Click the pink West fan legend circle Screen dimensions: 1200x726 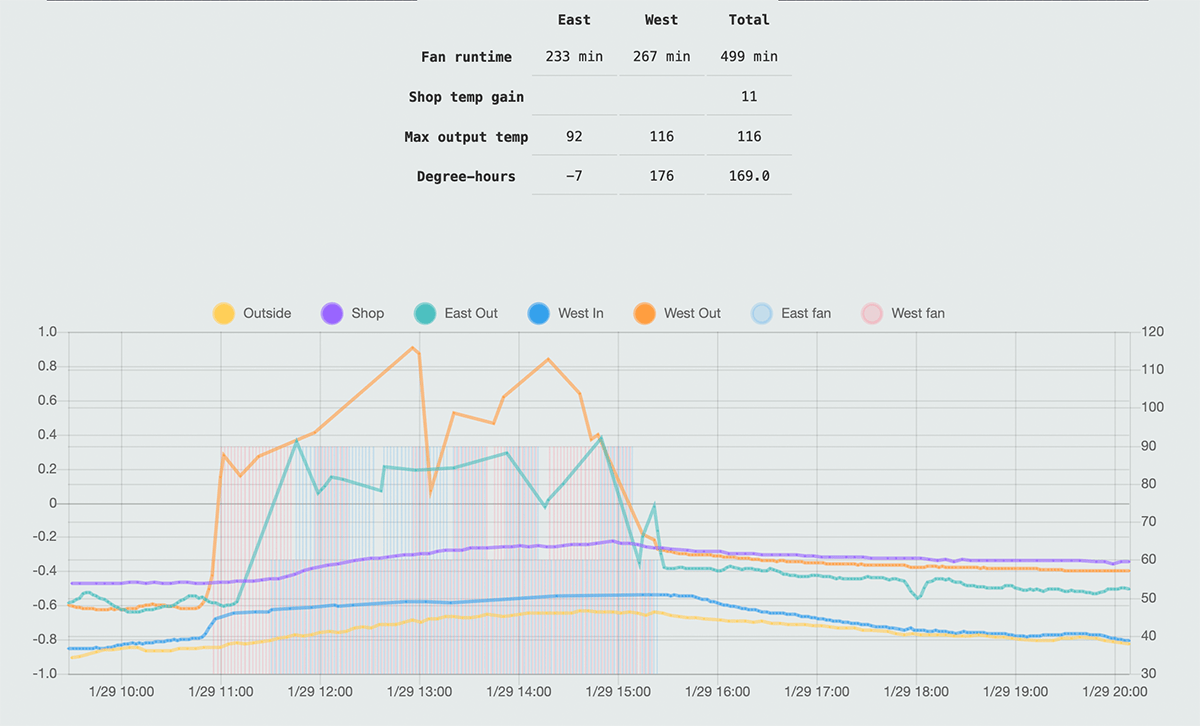tap(873, 313)
